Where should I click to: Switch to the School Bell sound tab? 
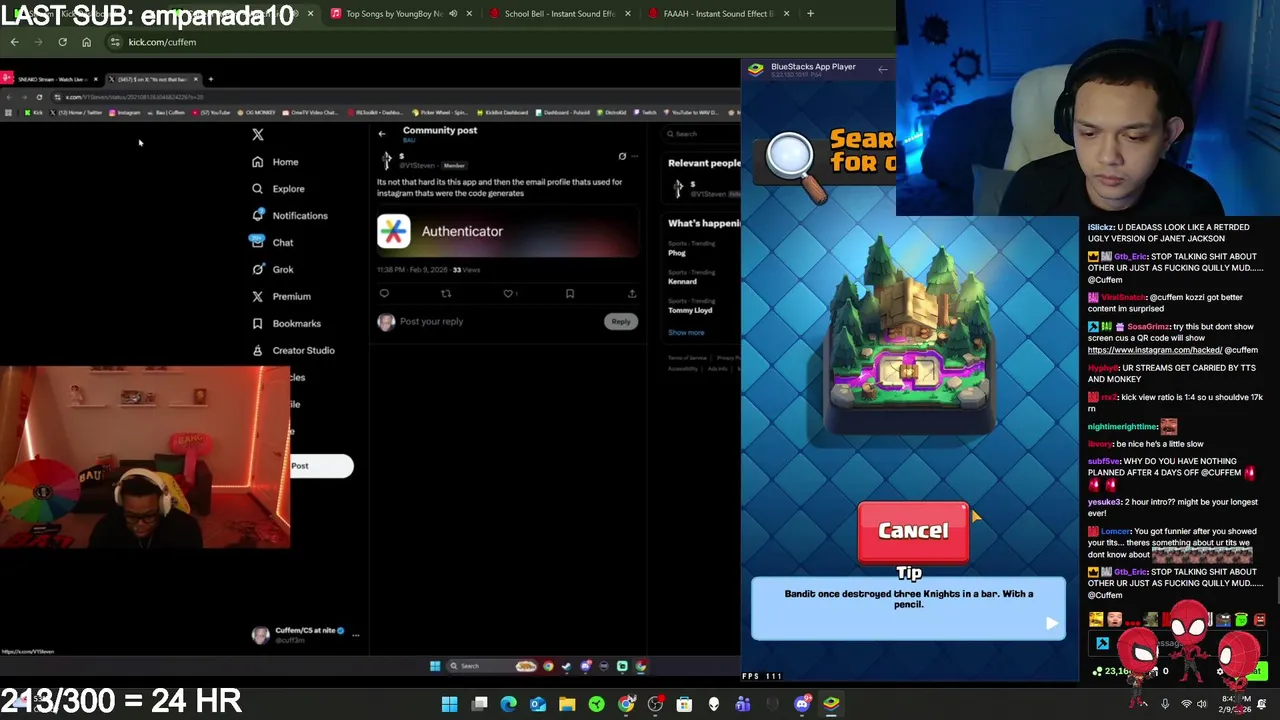click(560, 14)
